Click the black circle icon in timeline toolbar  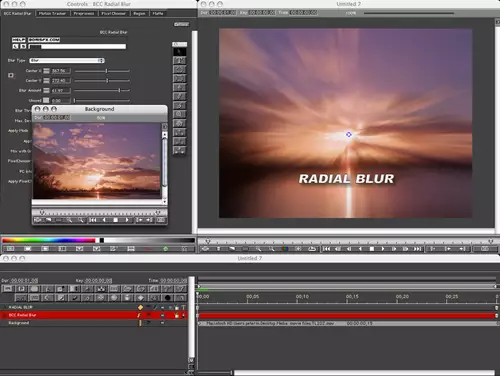pyautogui.click(x=167, y=298)
